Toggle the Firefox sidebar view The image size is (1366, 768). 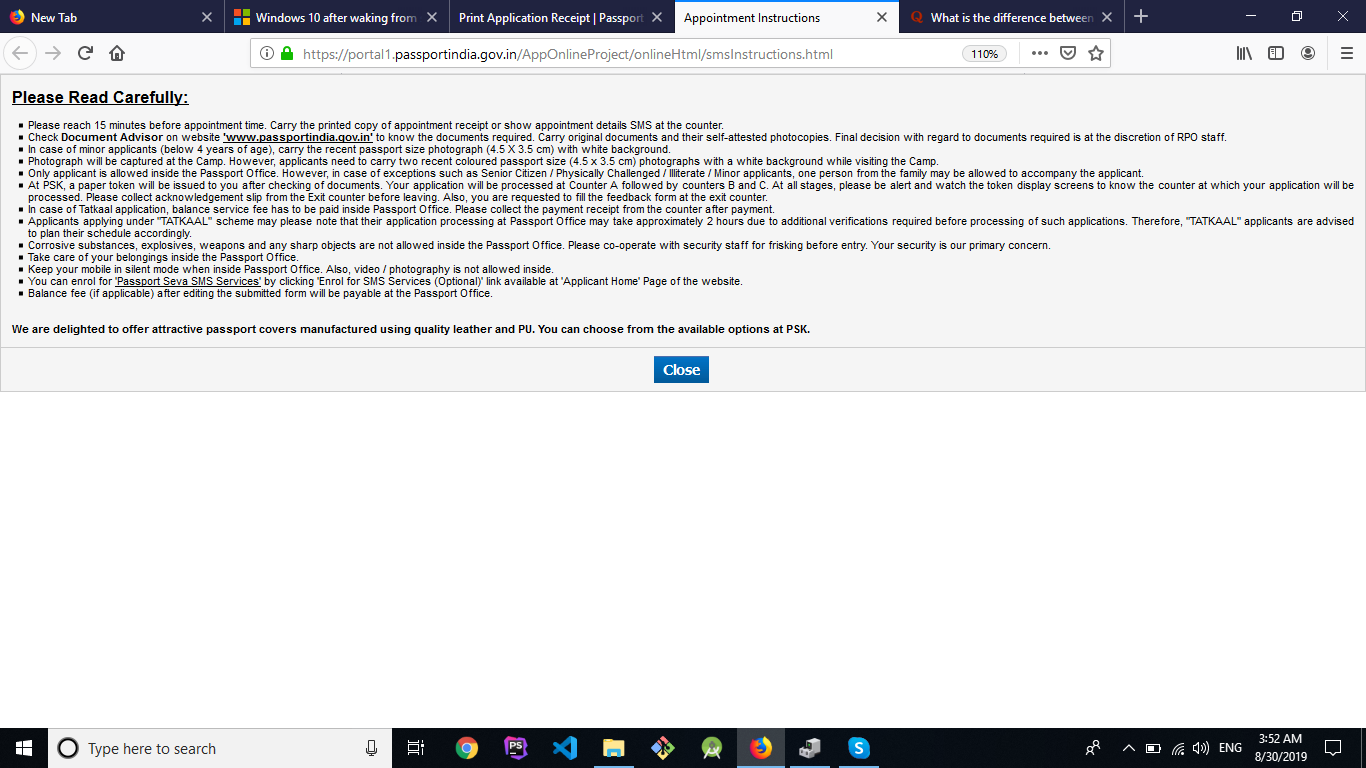[x=1276, y=54]
